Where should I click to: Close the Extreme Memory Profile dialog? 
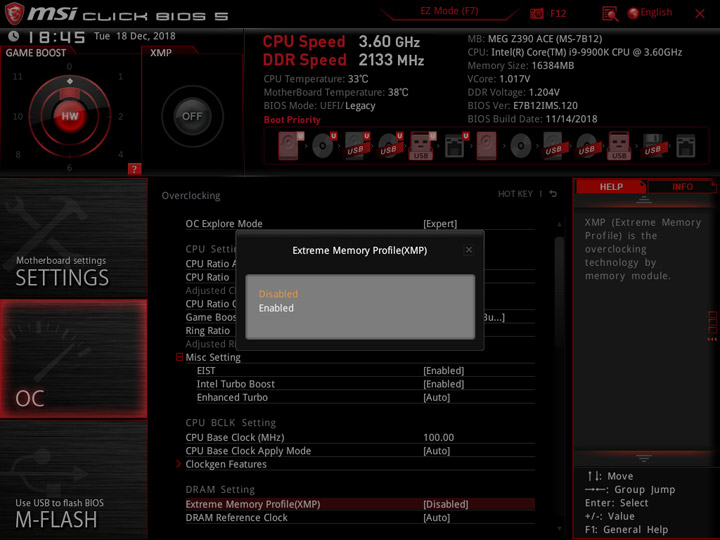(468, 250)
